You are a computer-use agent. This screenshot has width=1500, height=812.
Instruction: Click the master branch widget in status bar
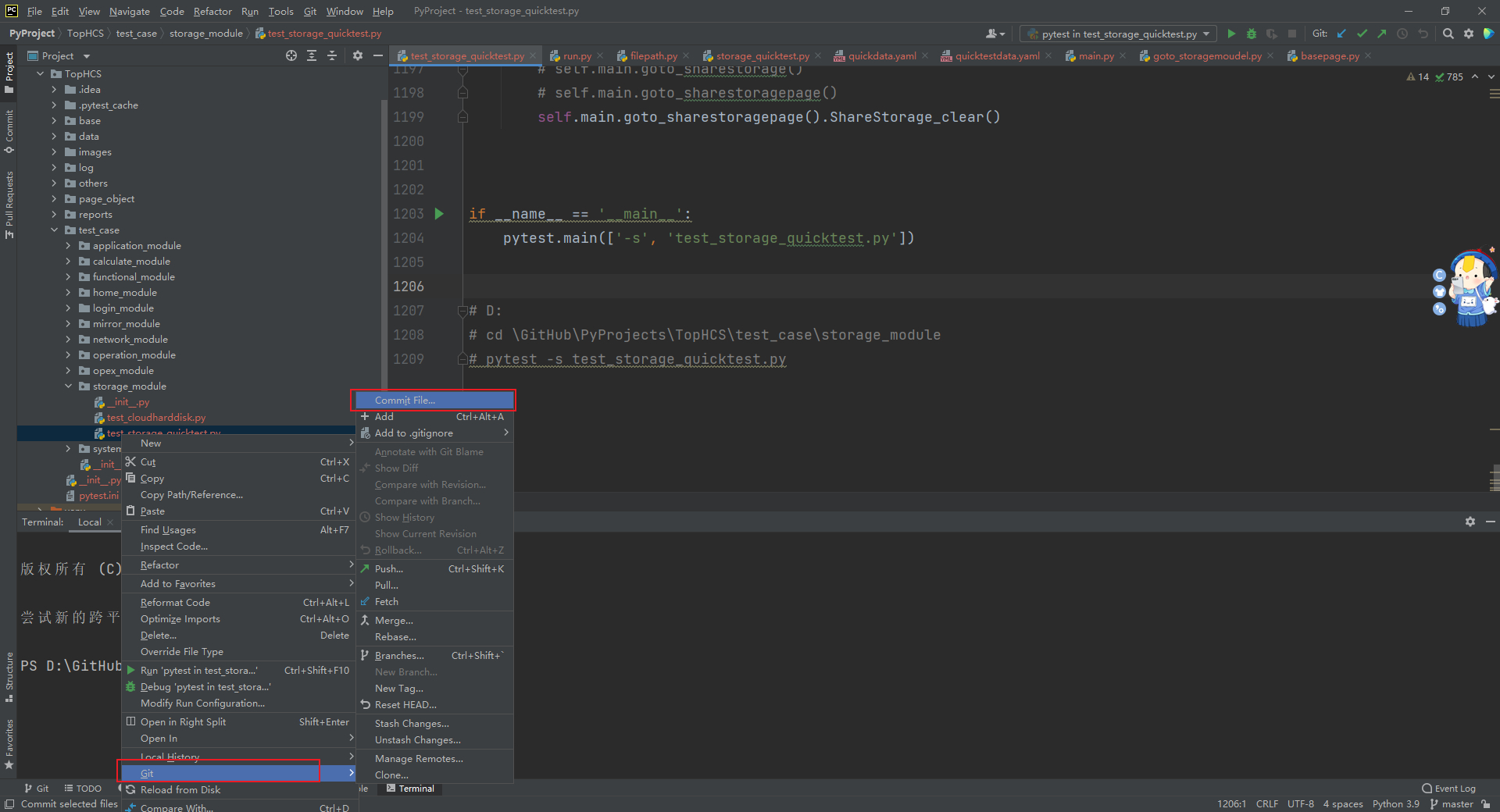click(x=1452, y=804)
